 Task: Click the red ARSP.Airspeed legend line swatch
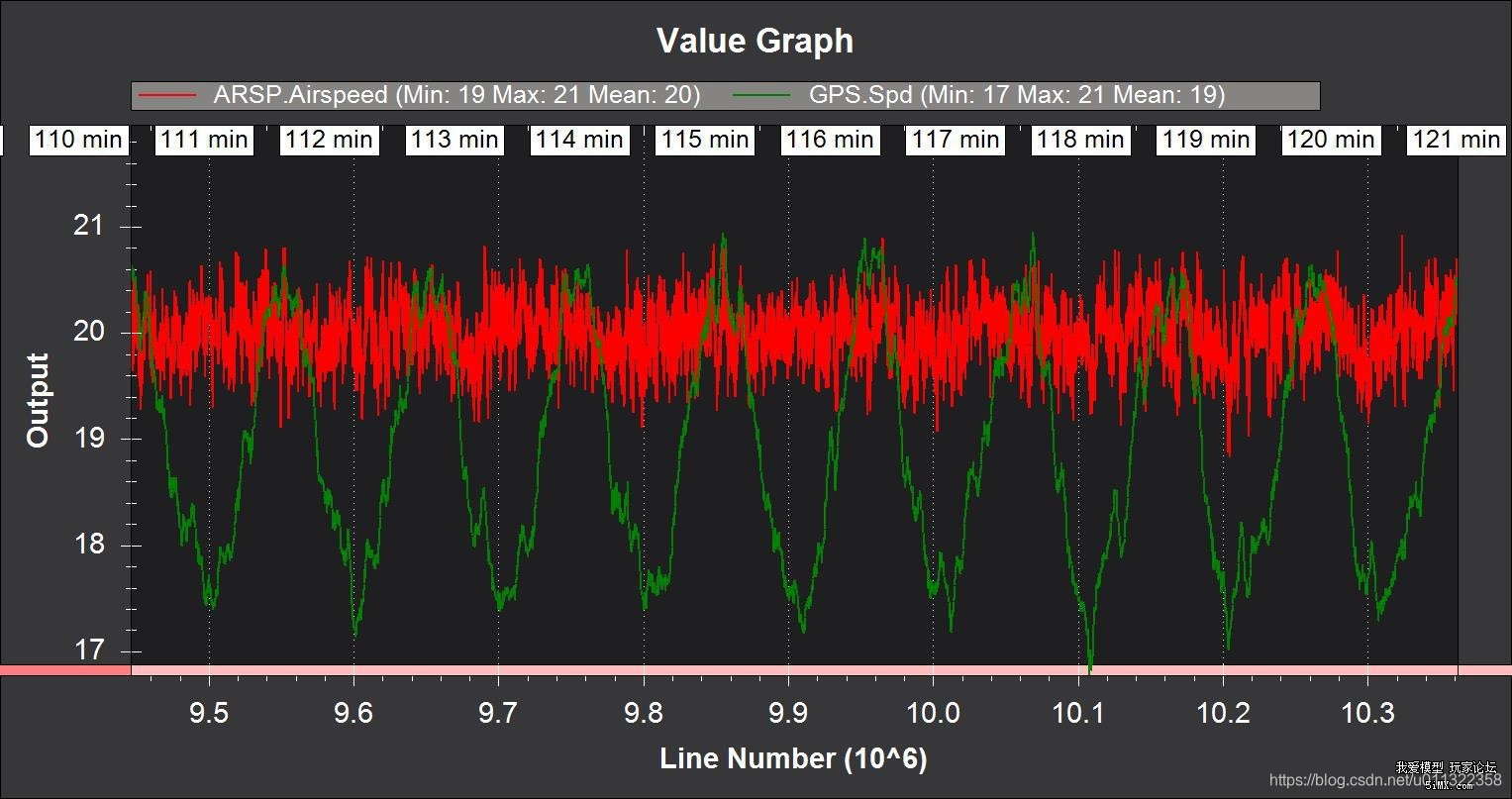(x=168, y=95)
